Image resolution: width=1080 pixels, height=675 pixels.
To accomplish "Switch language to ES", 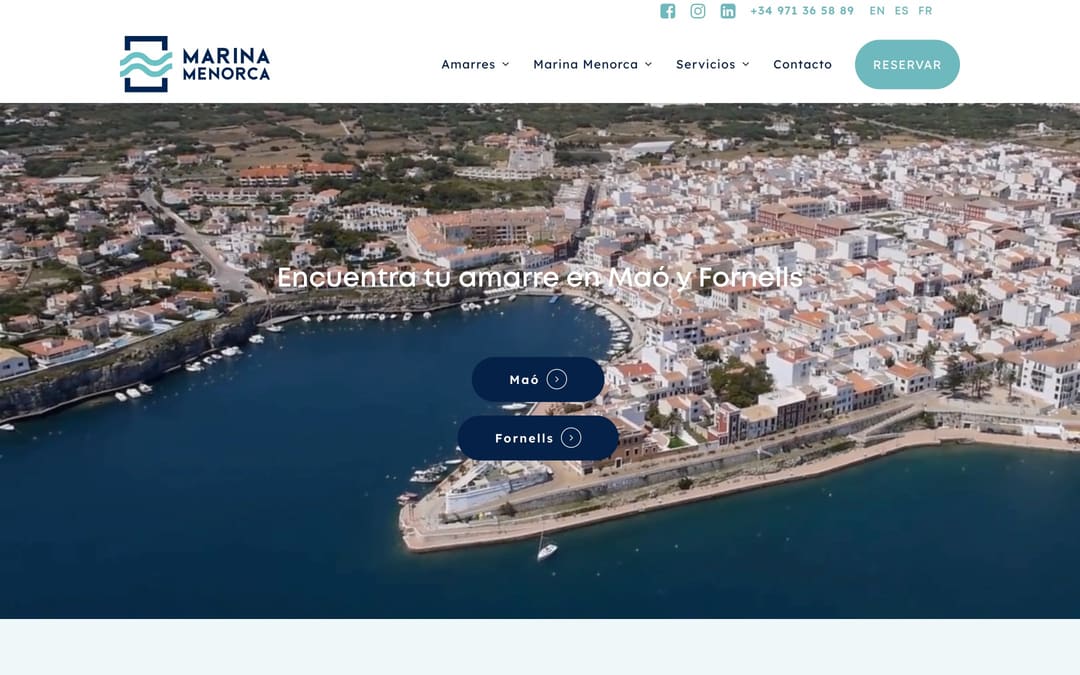I will pos(902,11).
